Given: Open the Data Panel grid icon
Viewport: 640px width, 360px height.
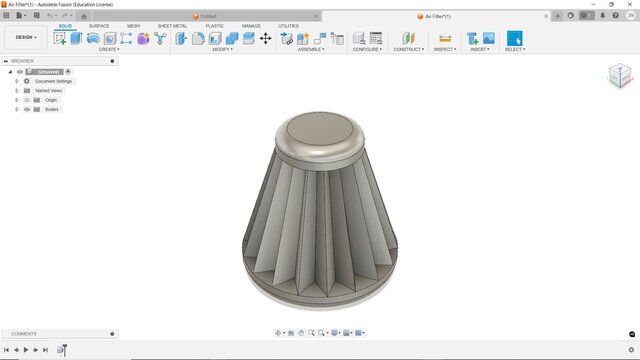Looking at the screenshot, I should pos(6,16).
